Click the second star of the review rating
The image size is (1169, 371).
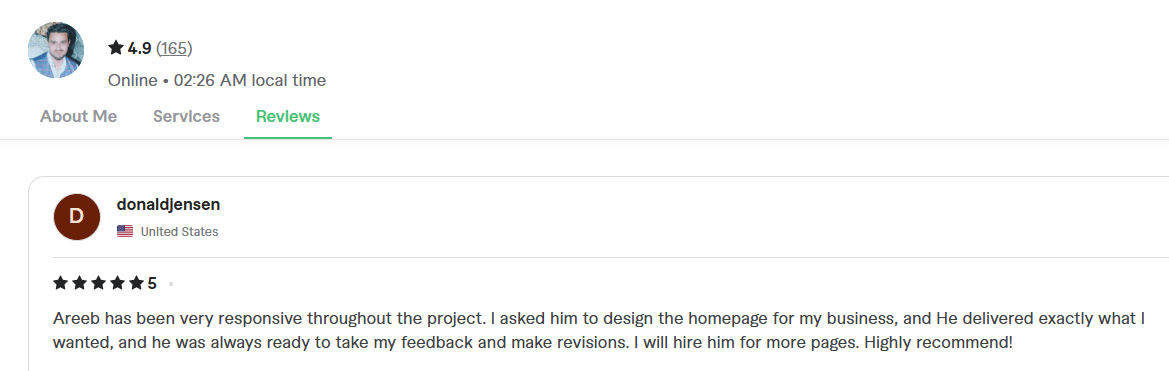click(x=80, y=283)
